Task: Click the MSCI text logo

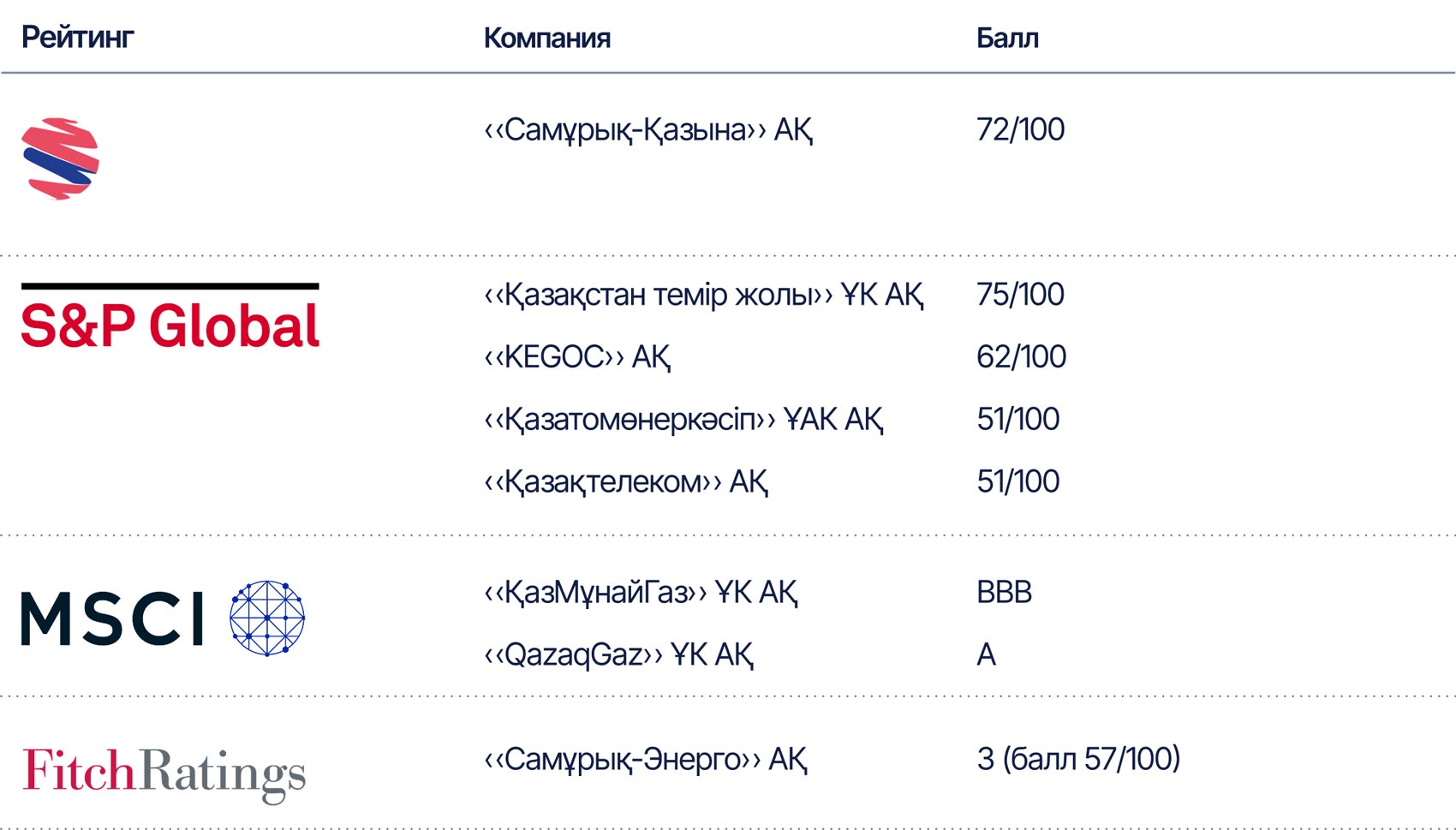Action: pos(112,618)
